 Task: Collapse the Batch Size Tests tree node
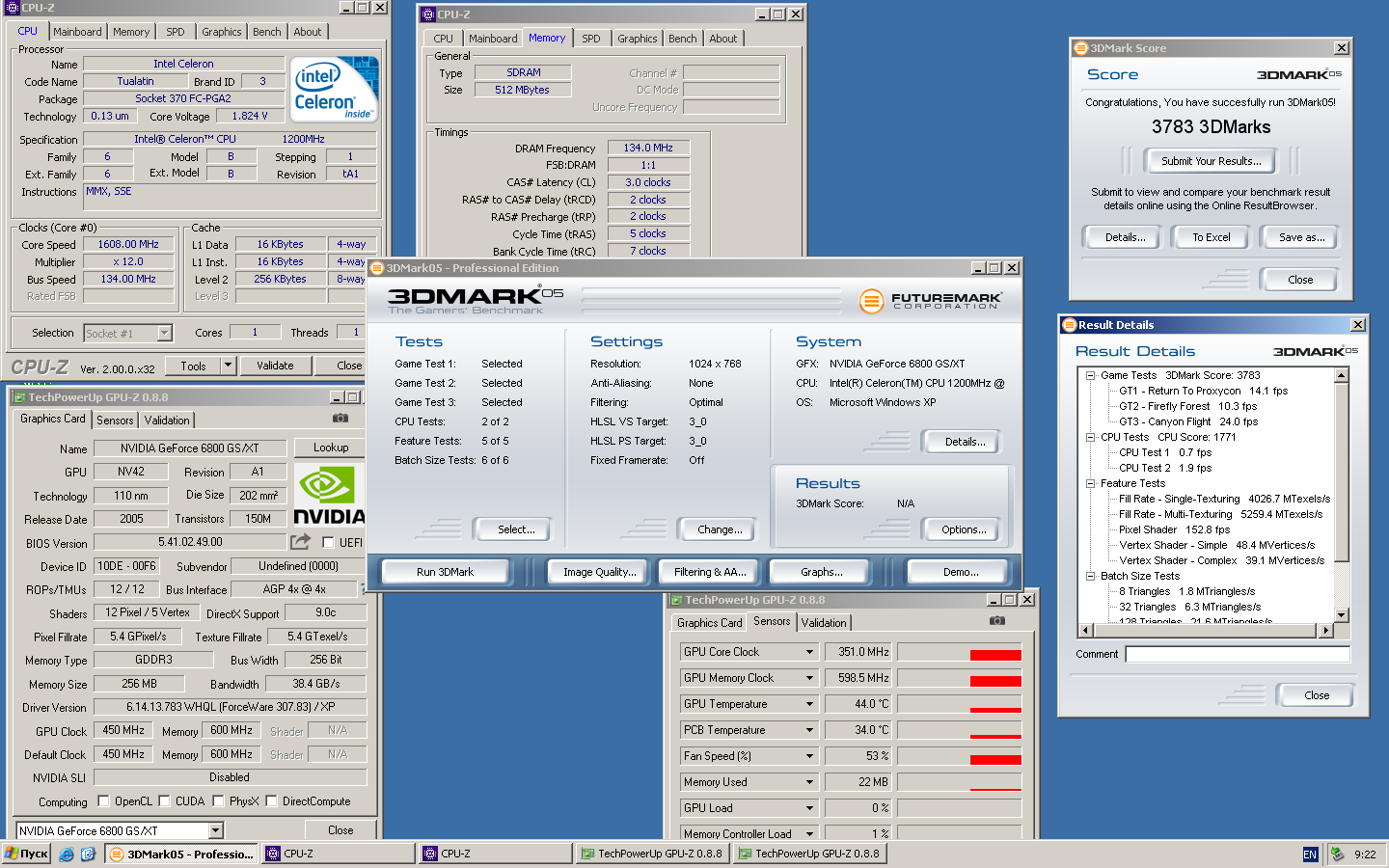pyautogui.click(x=1091, y=577)
